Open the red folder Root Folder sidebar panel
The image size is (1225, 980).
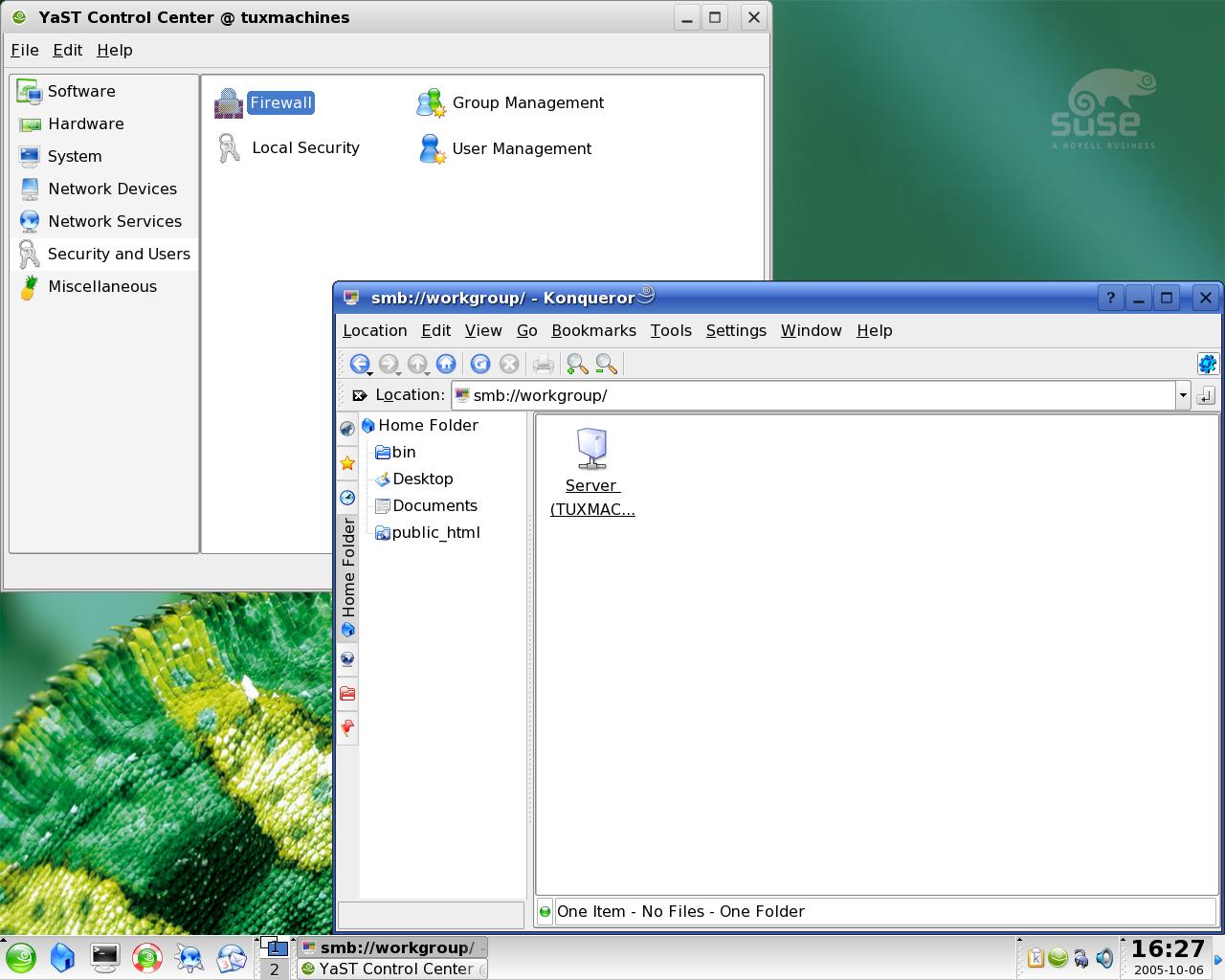point(347,693)
